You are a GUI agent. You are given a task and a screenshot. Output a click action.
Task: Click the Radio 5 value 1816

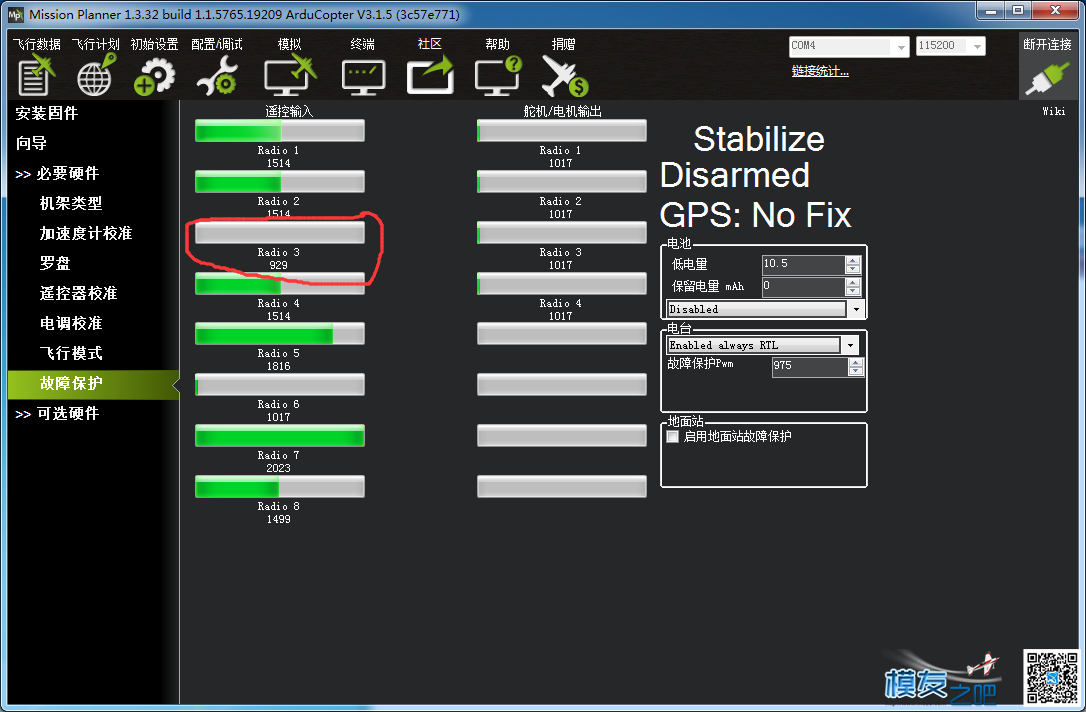(x=278, y=366)
